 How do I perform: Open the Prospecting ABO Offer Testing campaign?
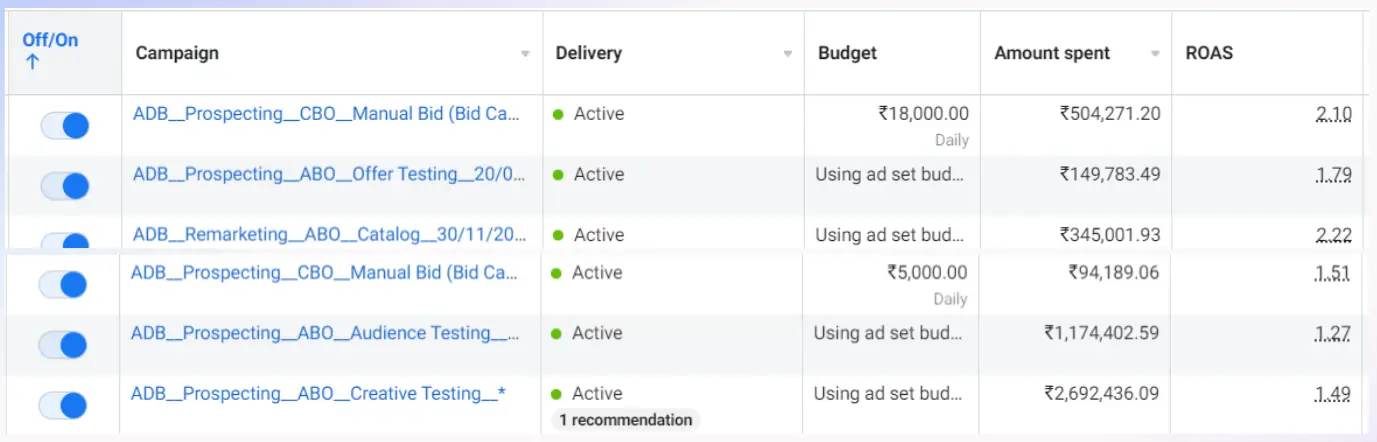pos(329,174)
